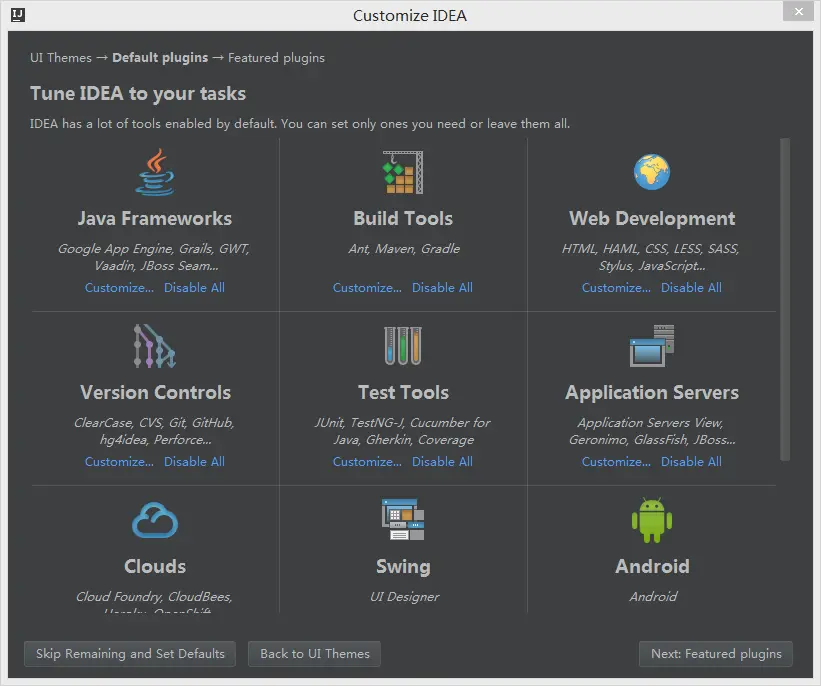Viewport: 821px width, 686px height.
Task: Open Customize link for Build Tools
Action: 368,287
